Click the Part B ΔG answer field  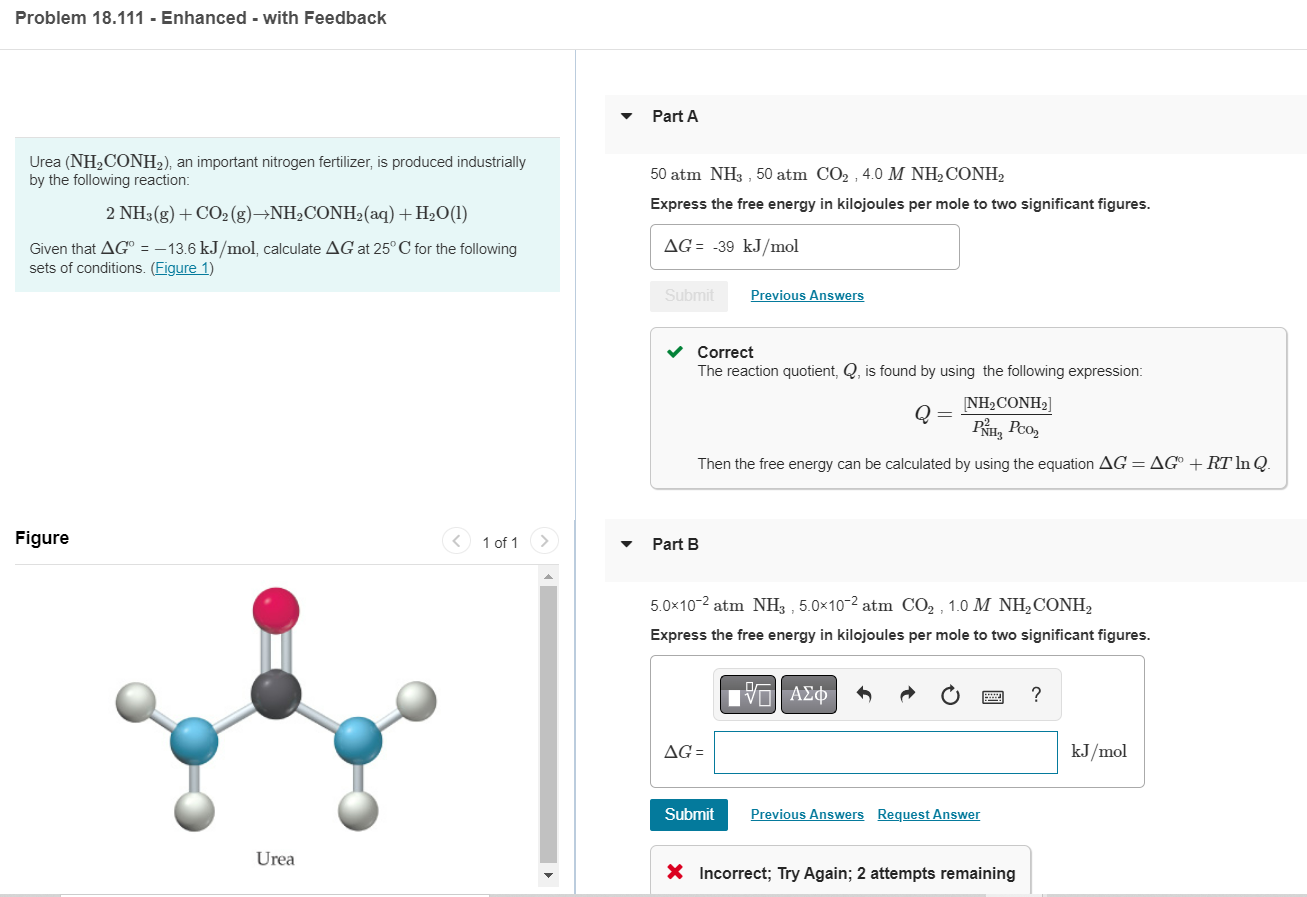[885, 752]
